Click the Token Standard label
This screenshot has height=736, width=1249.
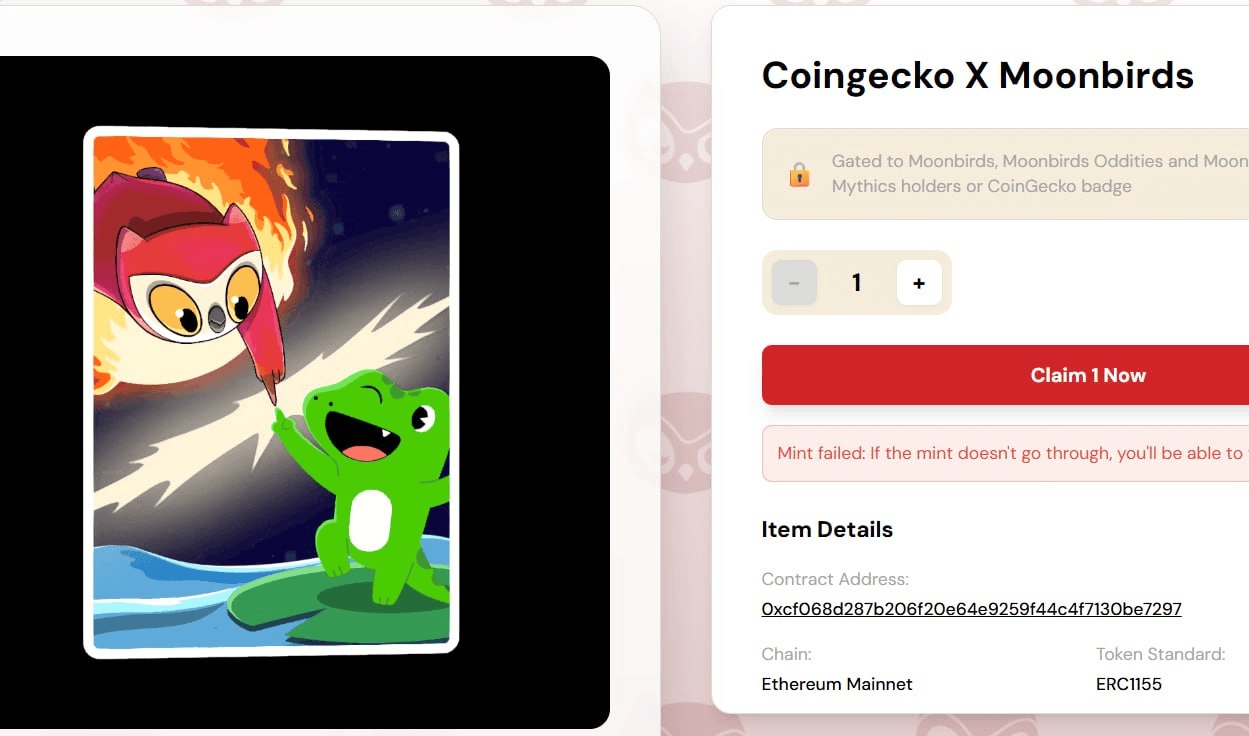click(1160, 654)
